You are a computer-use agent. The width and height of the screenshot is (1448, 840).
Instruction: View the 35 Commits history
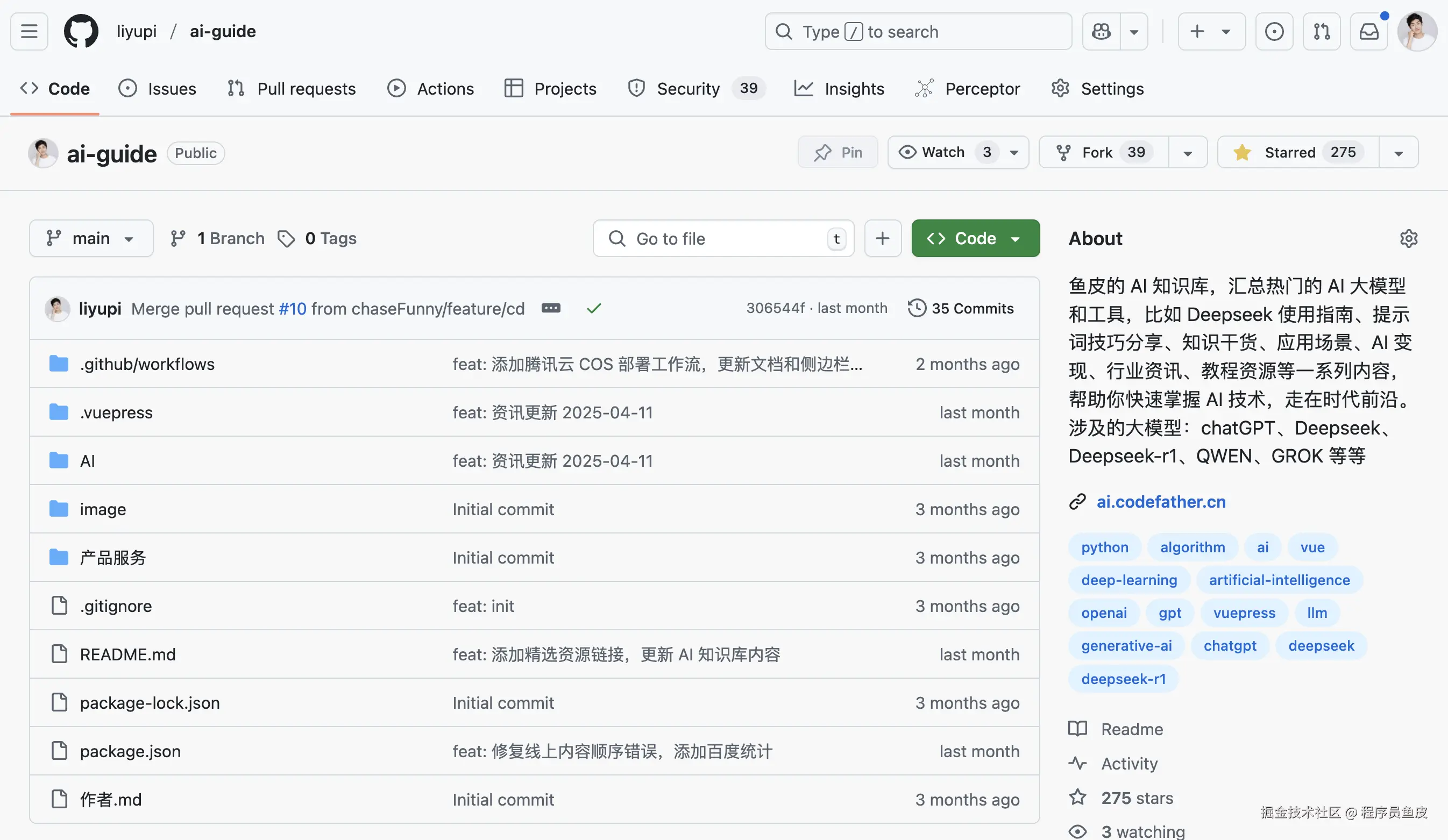tap(961, 309)
